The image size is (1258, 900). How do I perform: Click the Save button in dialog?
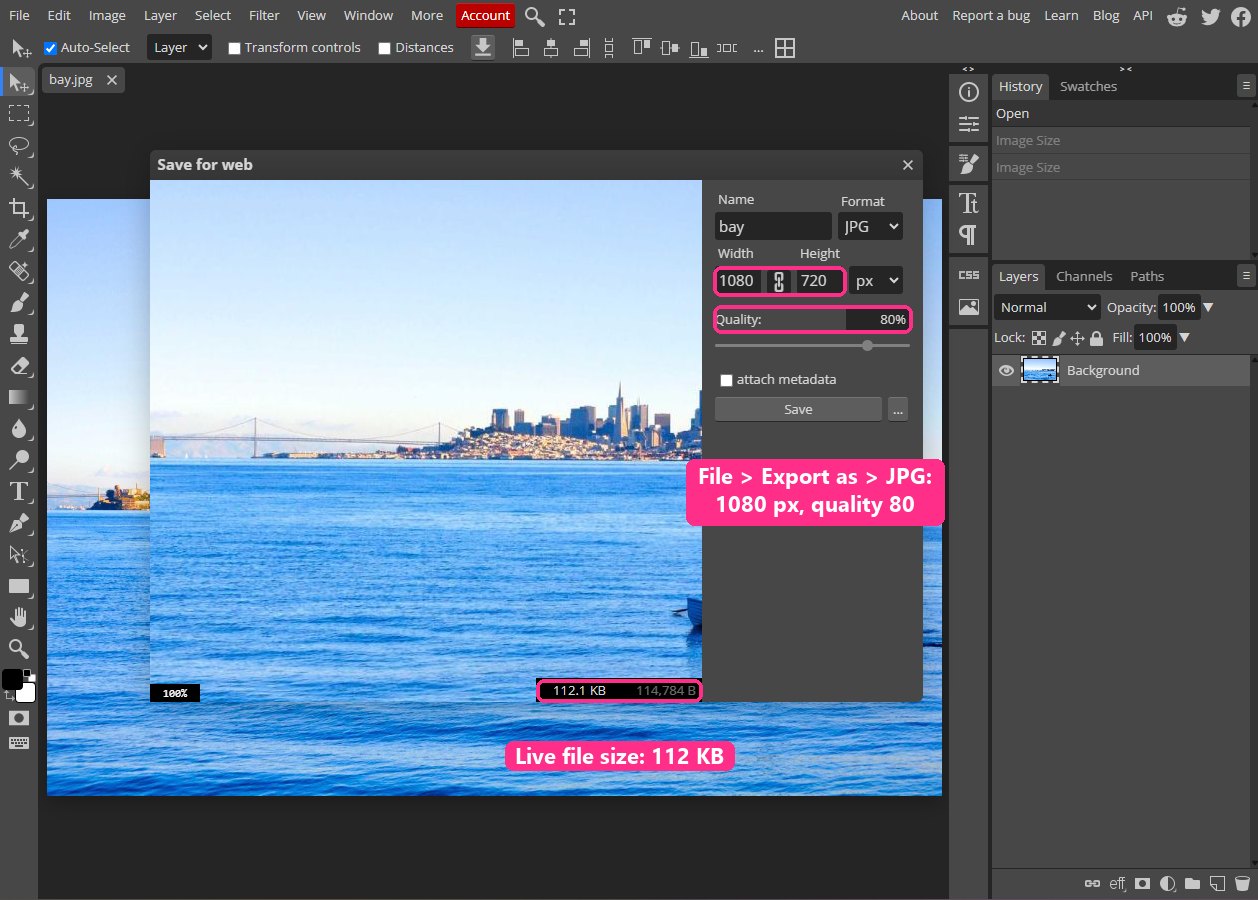798,409
